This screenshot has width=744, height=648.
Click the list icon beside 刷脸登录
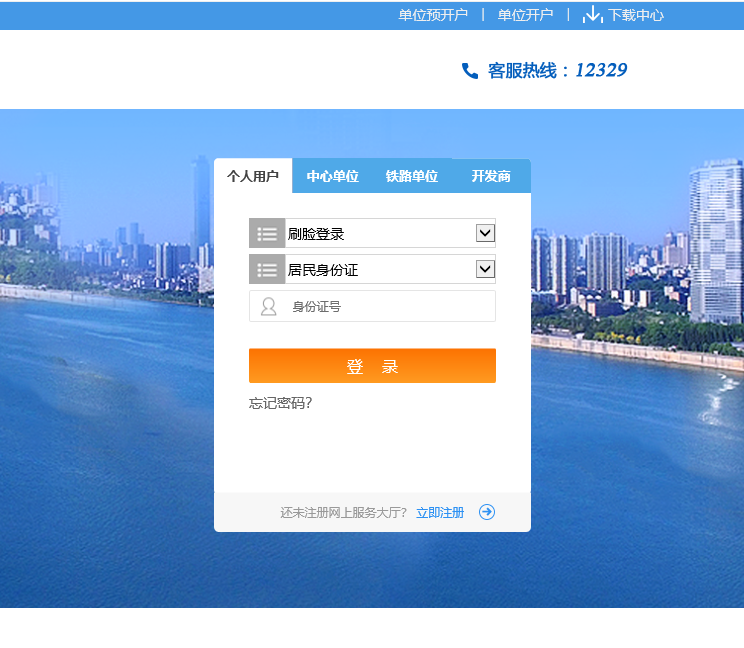click(267, 234)
